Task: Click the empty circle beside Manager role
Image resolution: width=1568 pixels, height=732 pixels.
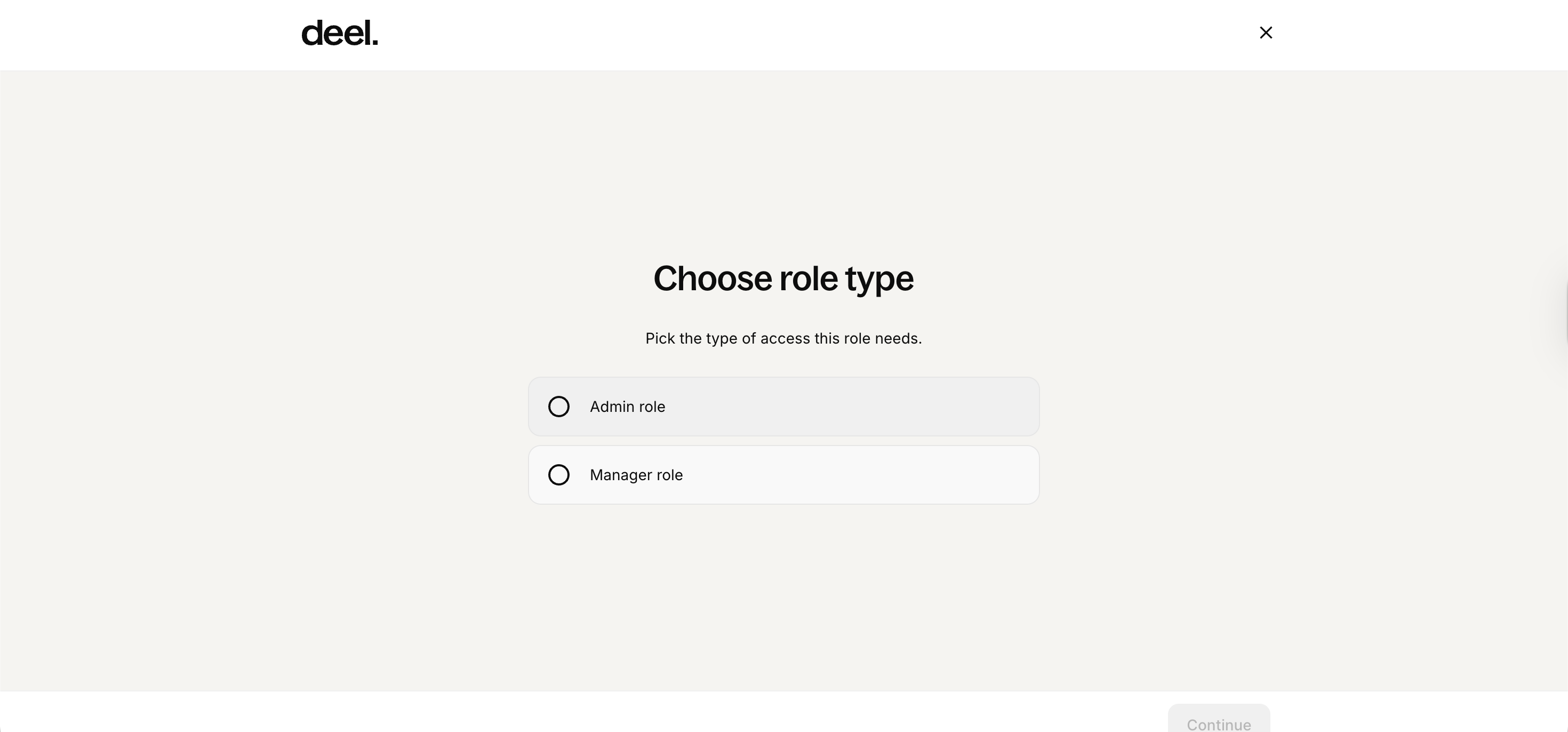Action: click(x=559, y=474)
